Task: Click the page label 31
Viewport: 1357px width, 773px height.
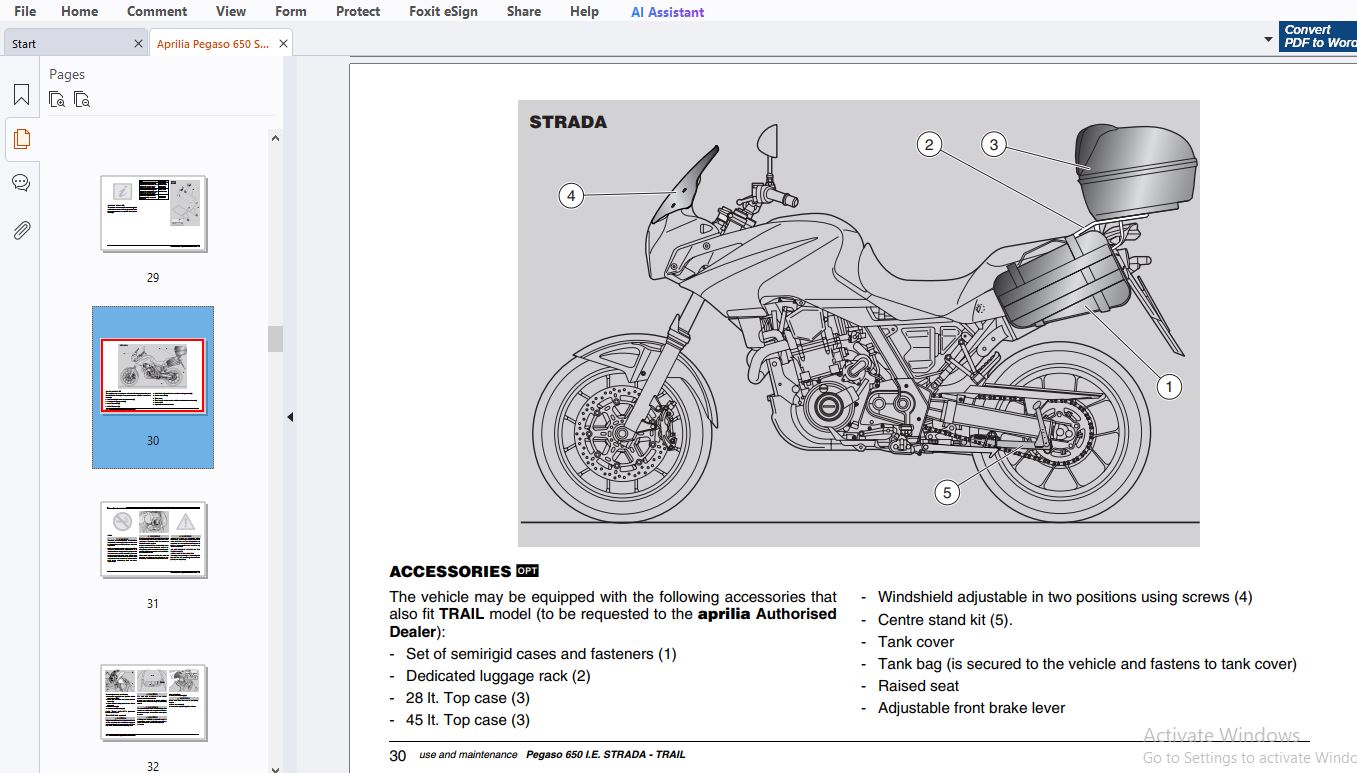Action: click(153, 604)
